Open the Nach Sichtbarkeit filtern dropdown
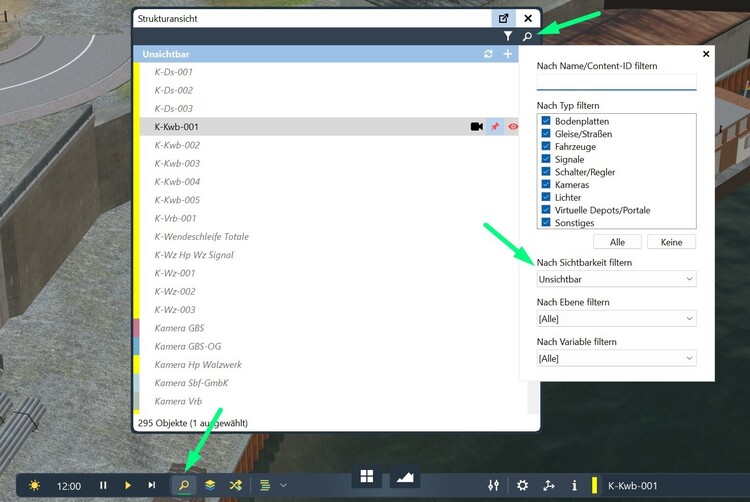Screen dimensions: 750x502 [616, 279]
